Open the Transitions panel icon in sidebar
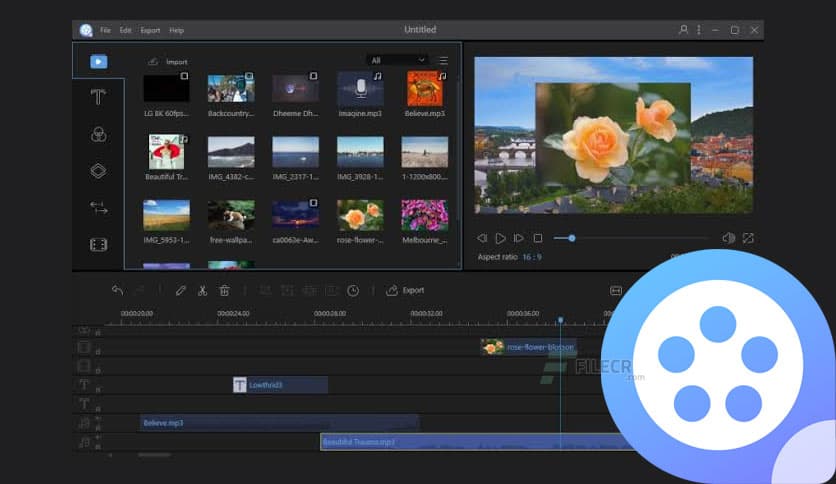This screenshot has width=836, height=484. 99,208
